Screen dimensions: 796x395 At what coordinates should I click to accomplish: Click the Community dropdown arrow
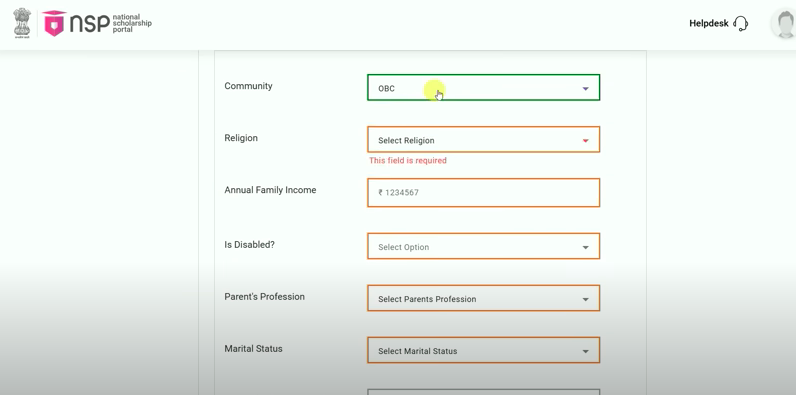pos(585,89)
